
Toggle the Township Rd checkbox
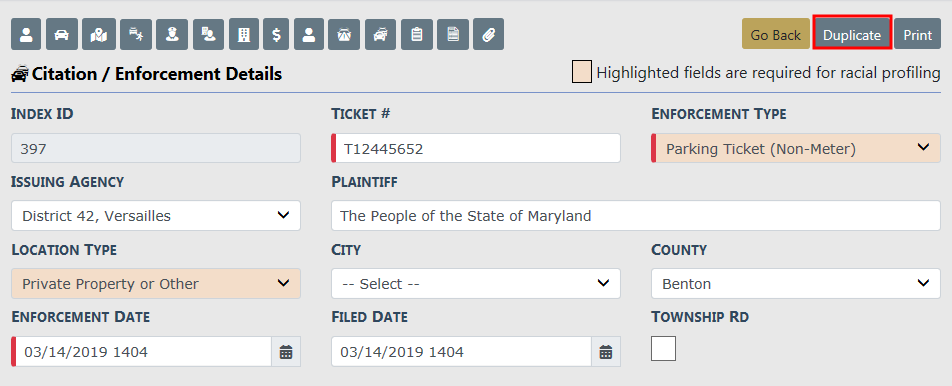pyautogui.click(x=664, y=349)
